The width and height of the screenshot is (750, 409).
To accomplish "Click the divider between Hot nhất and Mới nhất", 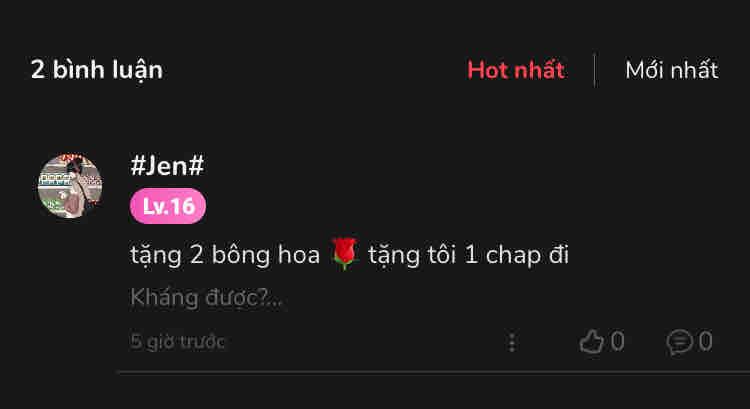I will pyautogui.click(x=595, y=70).
